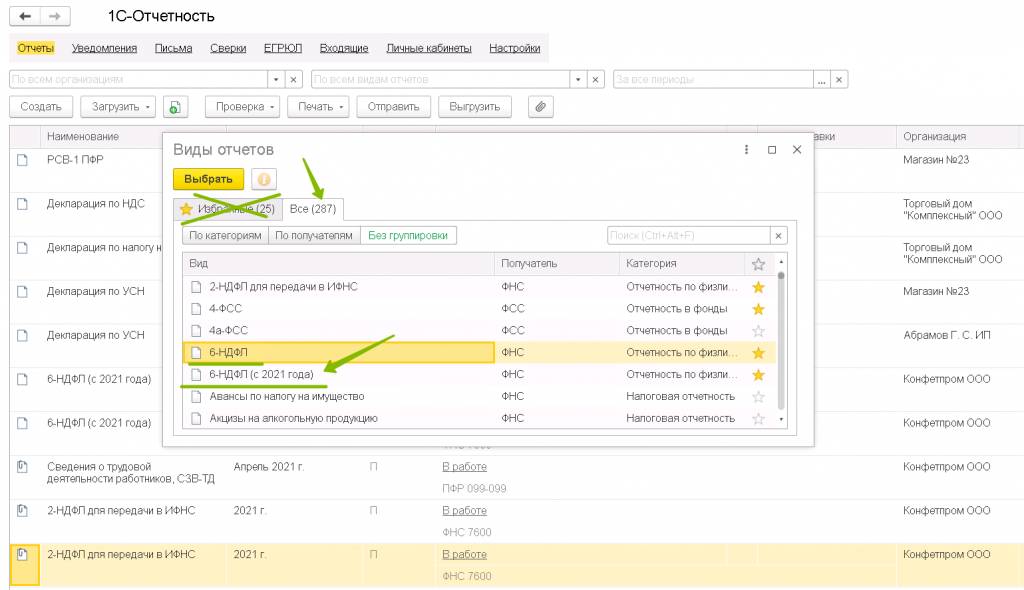Open the info icon next to Выбрать
The height and width of the screenshot is (590, 1024).
coord(264,179)
